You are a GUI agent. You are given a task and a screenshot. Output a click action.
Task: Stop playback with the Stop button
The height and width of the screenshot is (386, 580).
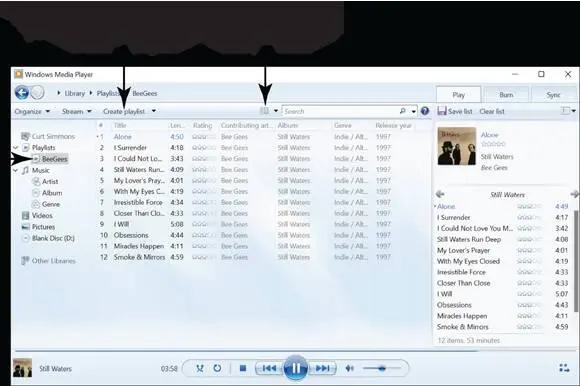pyautogui.click(x=243, y=368)
